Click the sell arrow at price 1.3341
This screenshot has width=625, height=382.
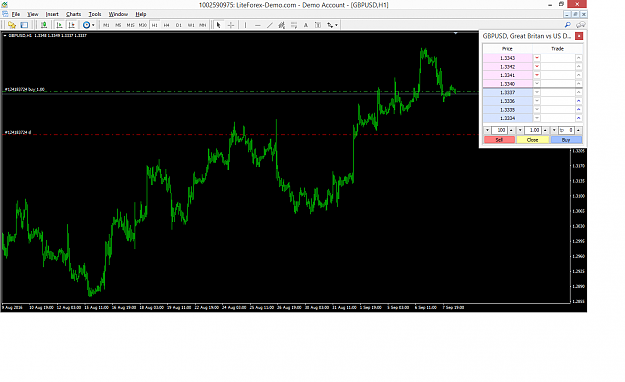click(537, 75)
